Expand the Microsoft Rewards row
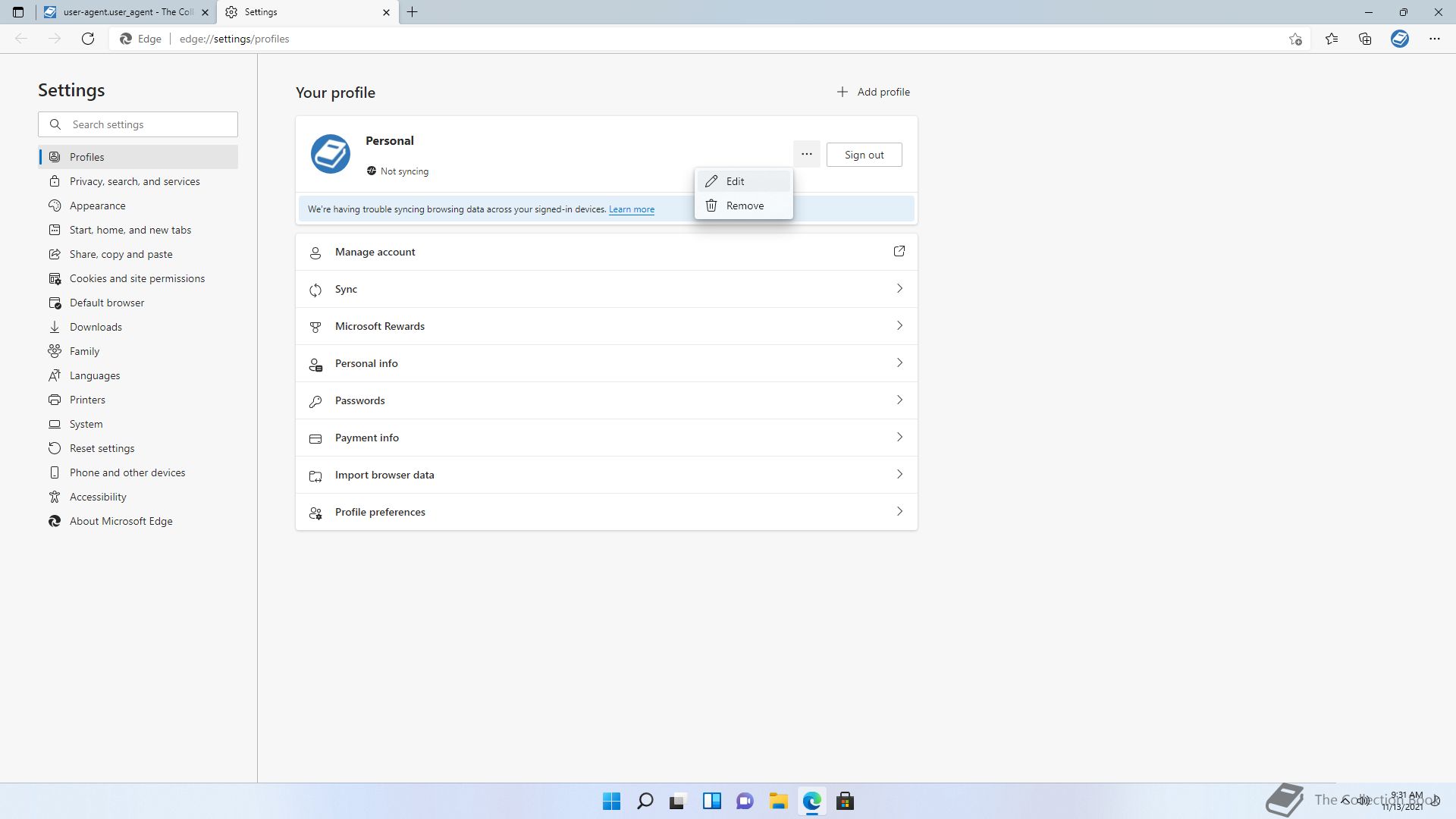The image size is (1456, 819). pos(607,326)
